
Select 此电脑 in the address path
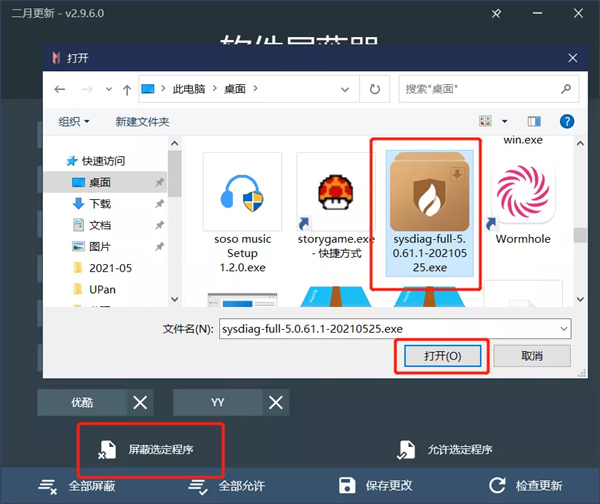[189, 89]
